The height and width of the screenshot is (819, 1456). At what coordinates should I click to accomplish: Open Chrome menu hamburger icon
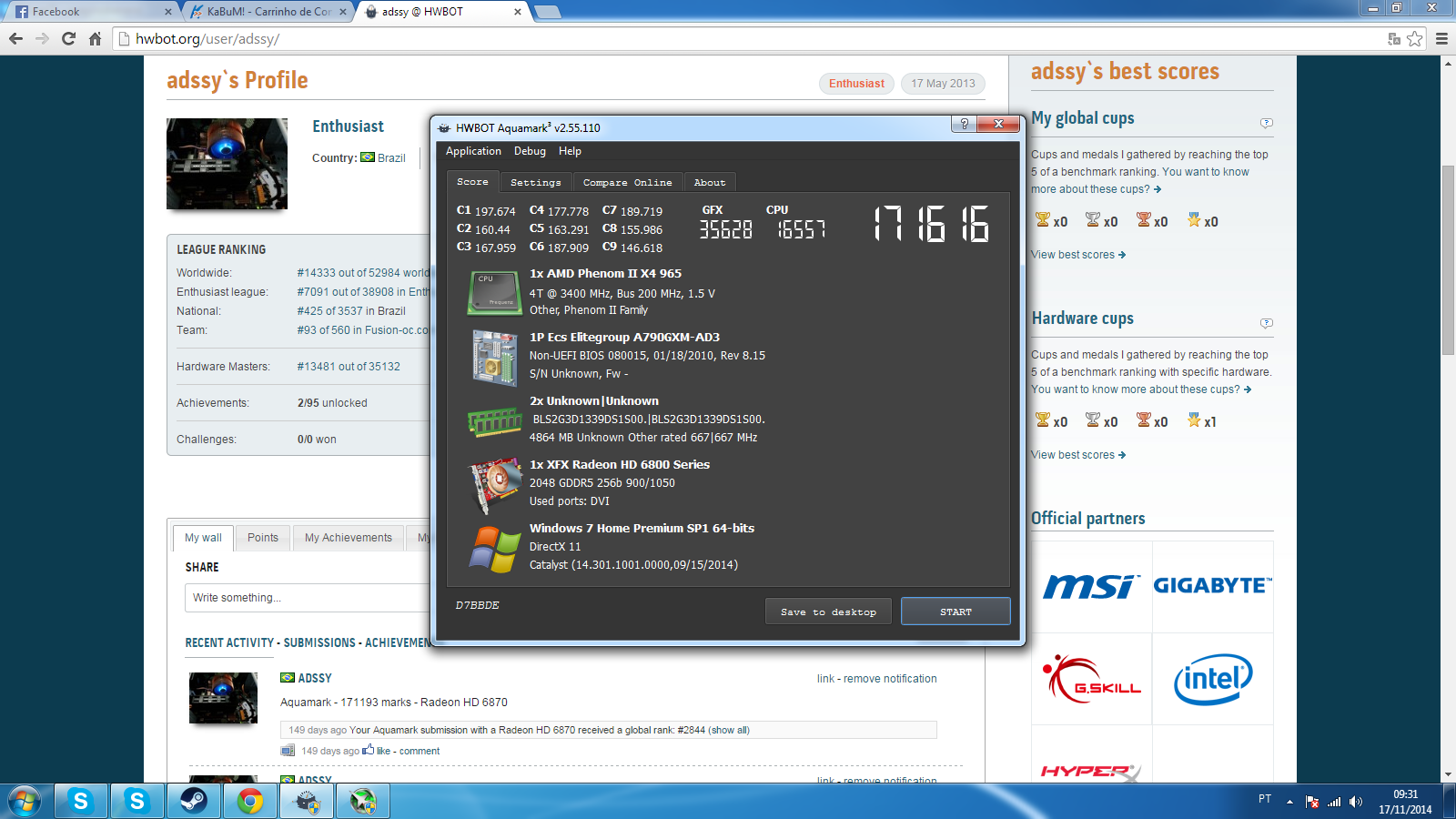pyautogui.click(x=1441, y=38)
